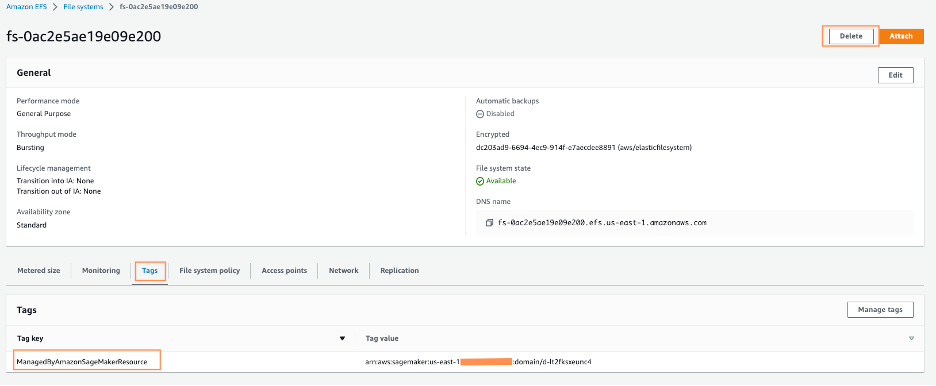Viewport: 936px width, 386px height.
Task: Click the orange Attach button
Action: click(901, 36)
